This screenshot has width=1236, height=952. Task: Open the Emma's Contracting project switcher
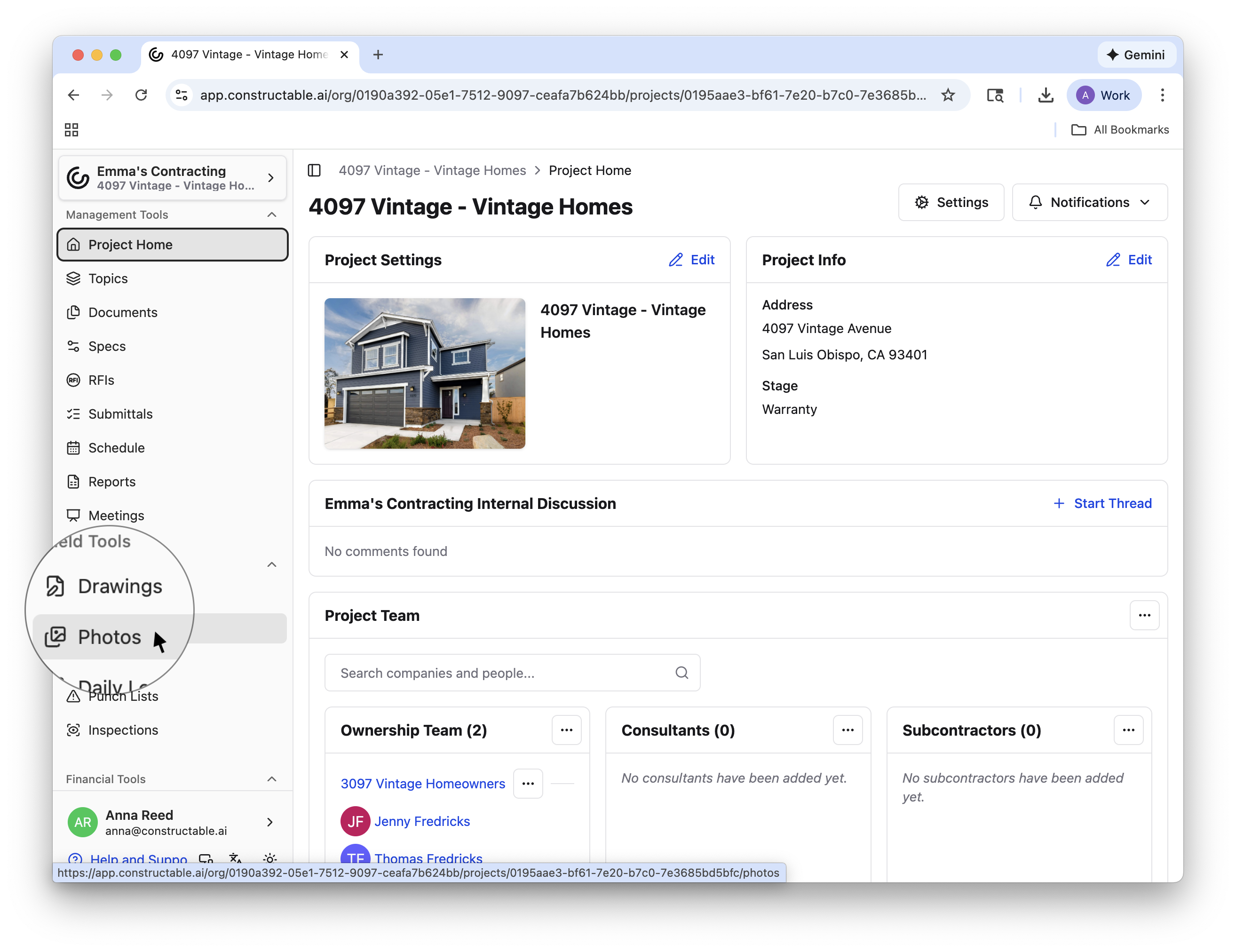point(173,178)
